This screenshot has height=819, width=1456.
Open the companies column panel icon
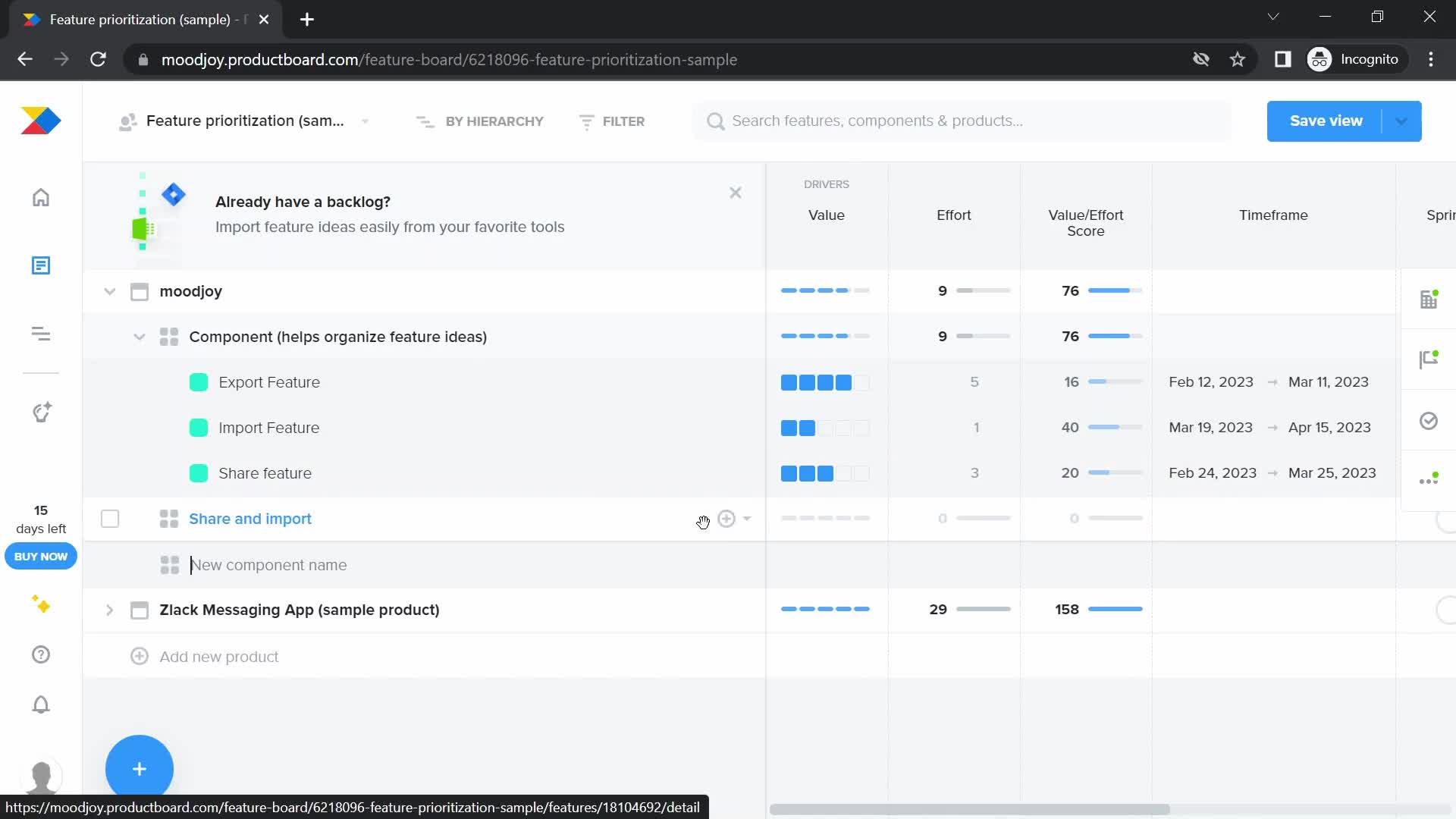pos(1429,299)
